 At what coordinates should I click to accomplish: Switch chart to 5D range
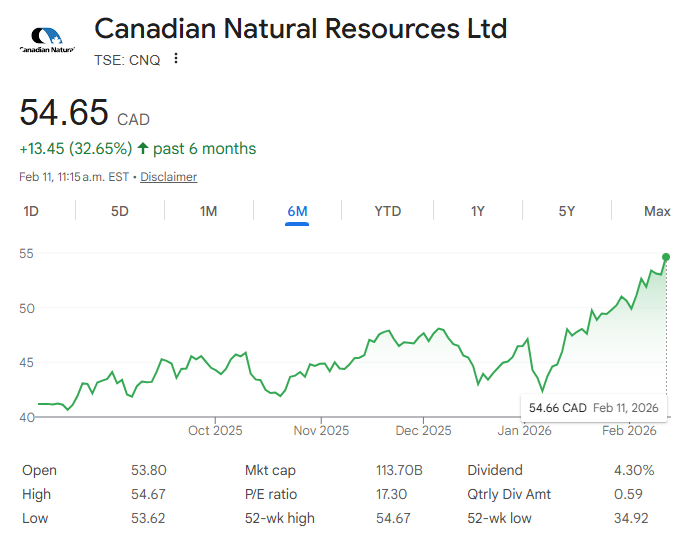tap(120, 211)
